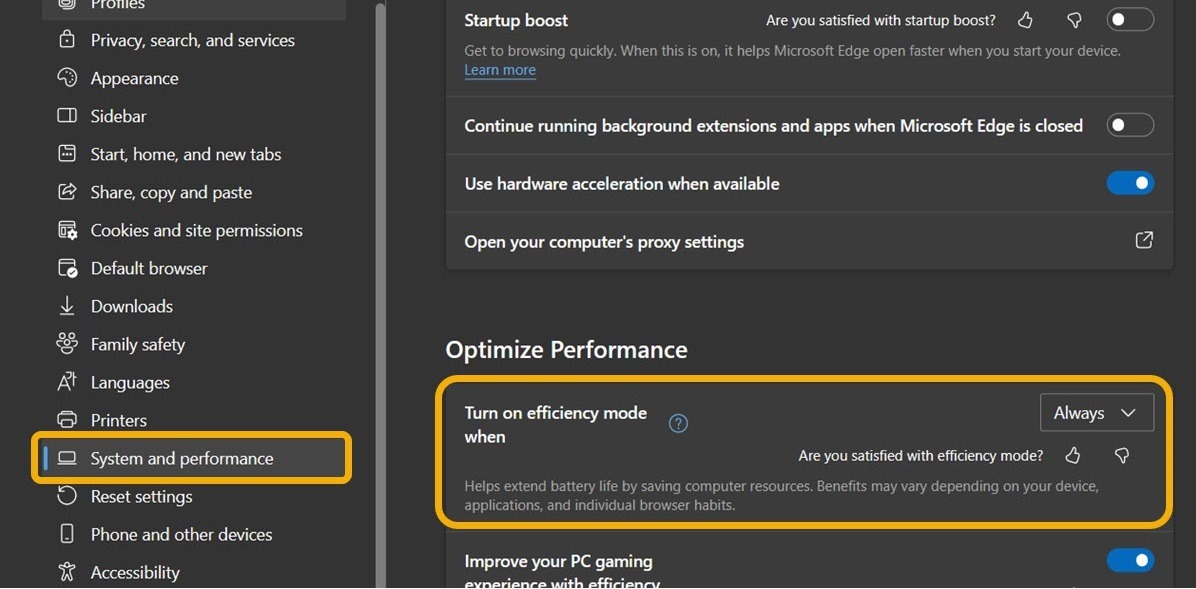Viewport: 1196px width, 589px height.
Task: Click the Family safety icon
Action: pyautogui.click(x=66, y=344)
